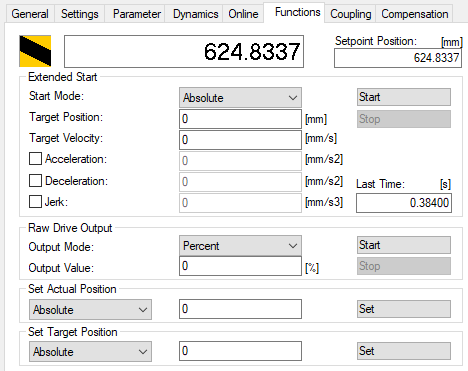Open the Compensation tab
Screen dimensions: 468x371
(x=415, y=14)
